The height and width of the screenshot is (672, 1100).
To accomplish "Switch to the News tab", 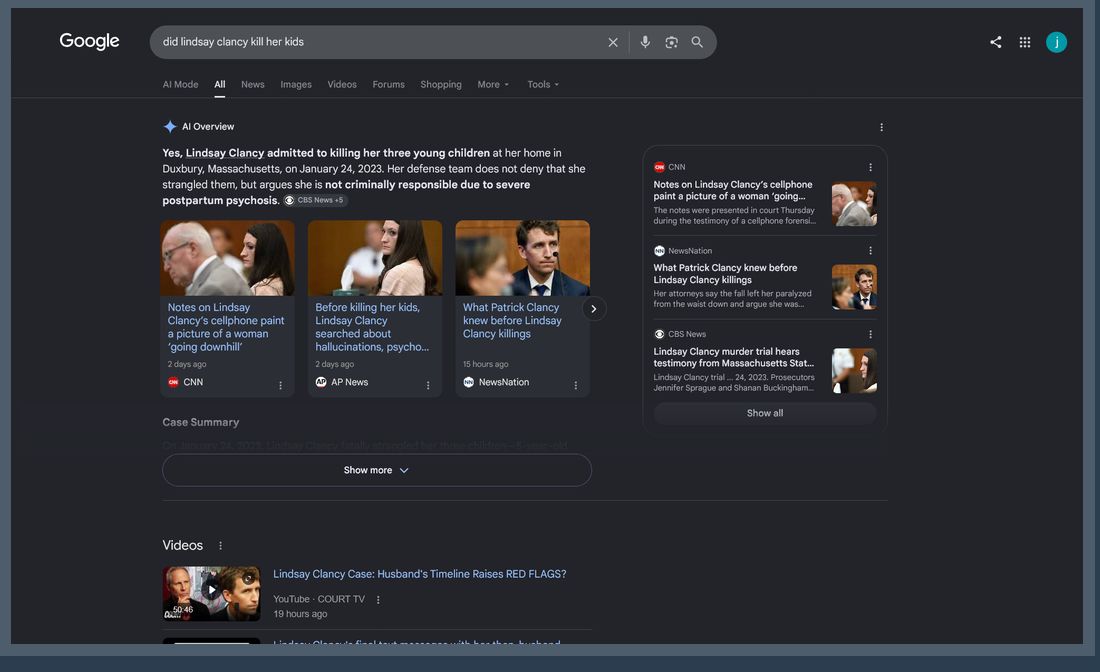I will pos(253,84).
